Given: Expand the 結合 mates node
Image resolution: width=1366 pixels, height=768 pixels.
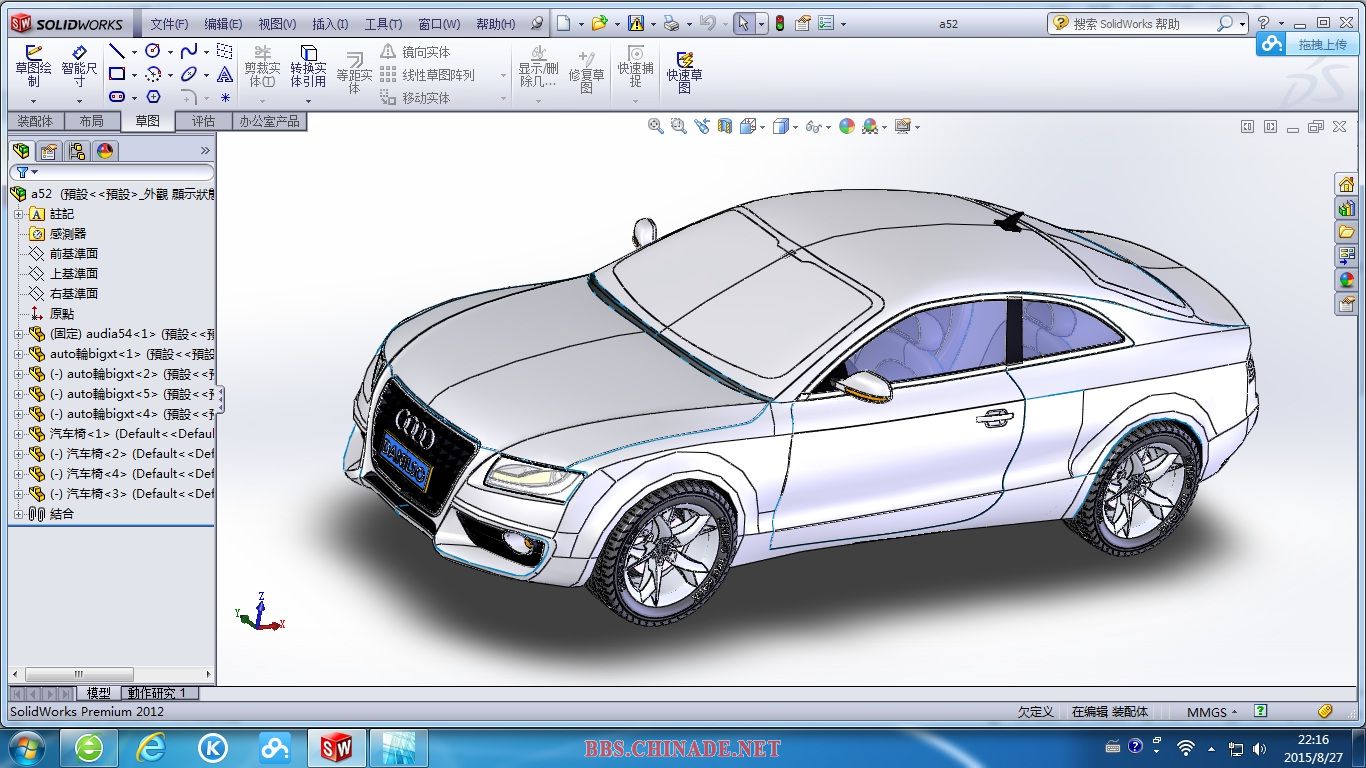Looking at the screenshot, I should (x=18, y=514).
